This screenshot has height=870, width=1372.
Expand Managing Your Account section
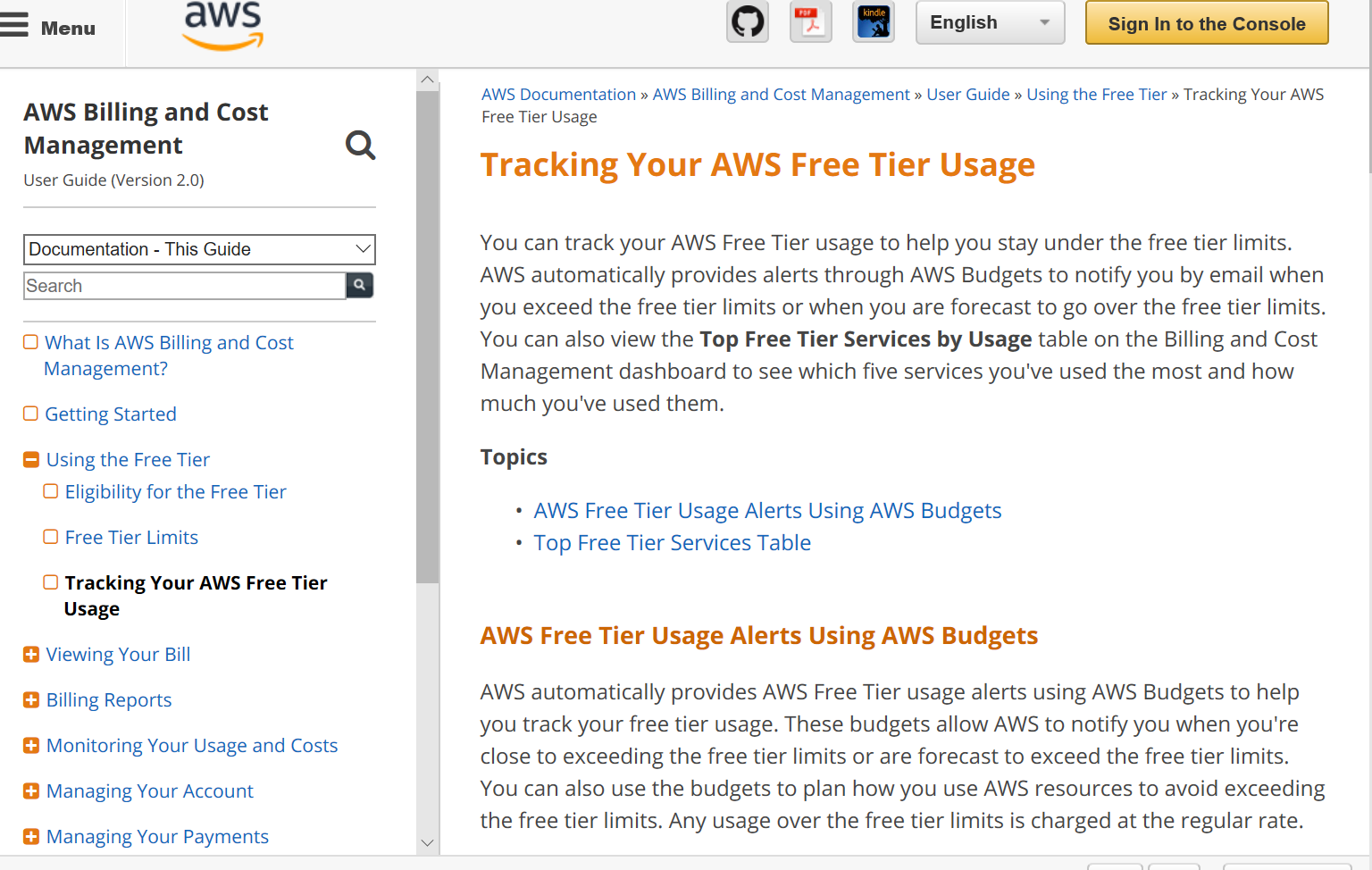(x=31, y=791)
